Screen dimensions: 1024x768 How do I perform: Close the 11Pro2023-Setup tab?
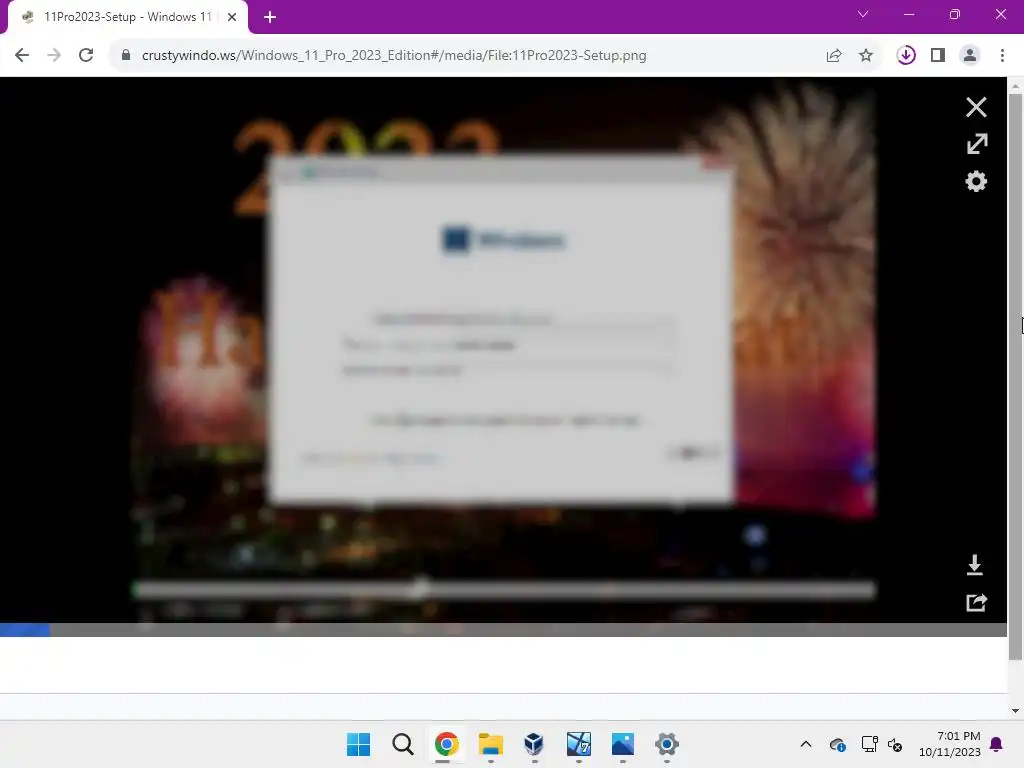tap(232, 18)
